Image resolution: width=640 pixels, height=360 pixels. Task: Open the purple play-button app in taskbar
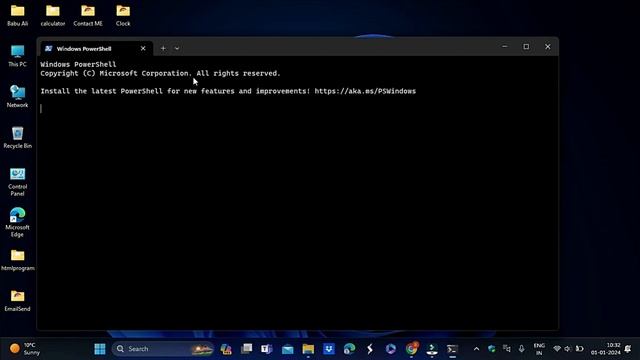tap(391, 349)
